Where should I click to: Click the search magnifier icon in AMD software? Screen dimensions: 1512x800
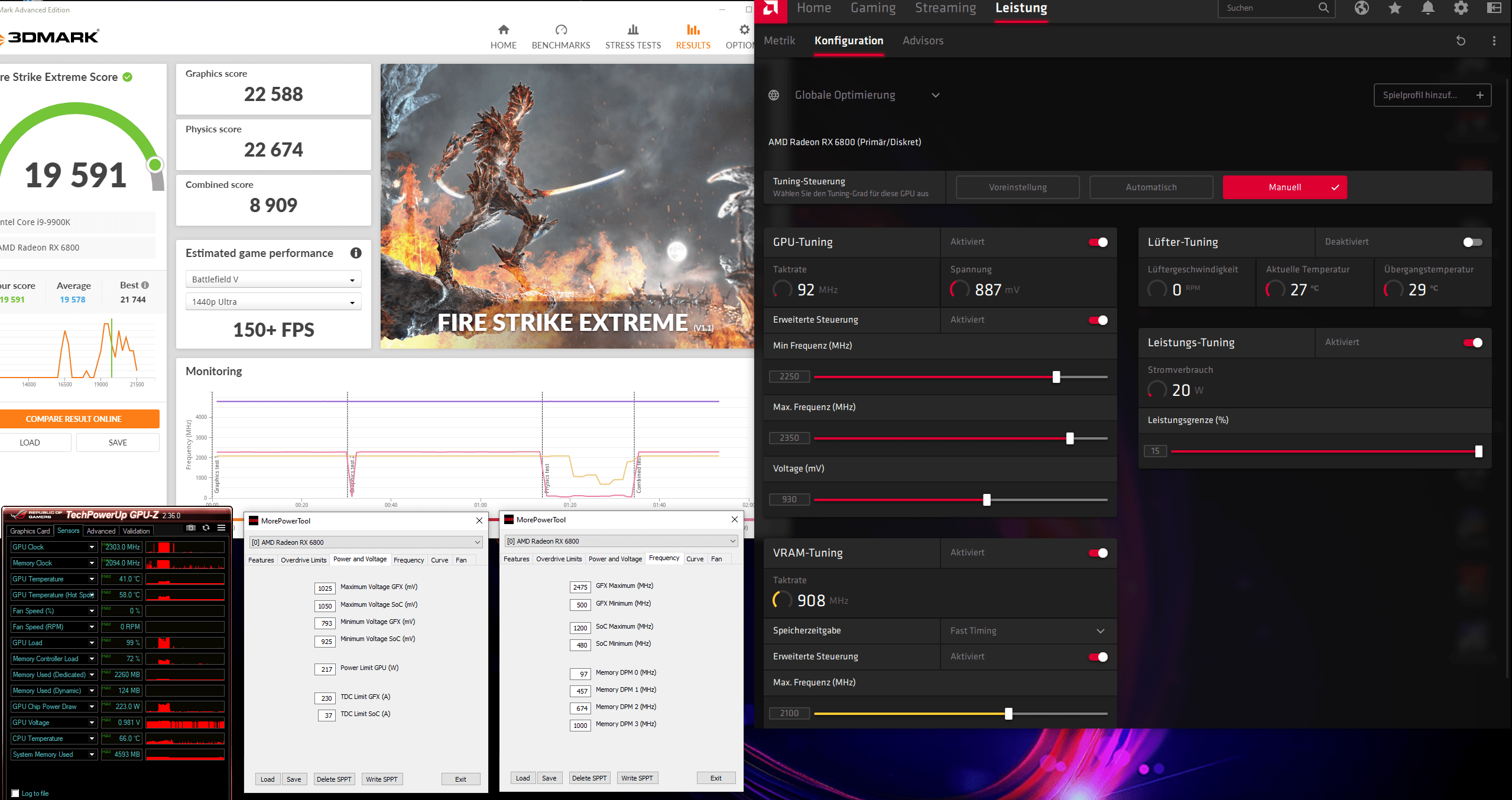pos(1323,8)
